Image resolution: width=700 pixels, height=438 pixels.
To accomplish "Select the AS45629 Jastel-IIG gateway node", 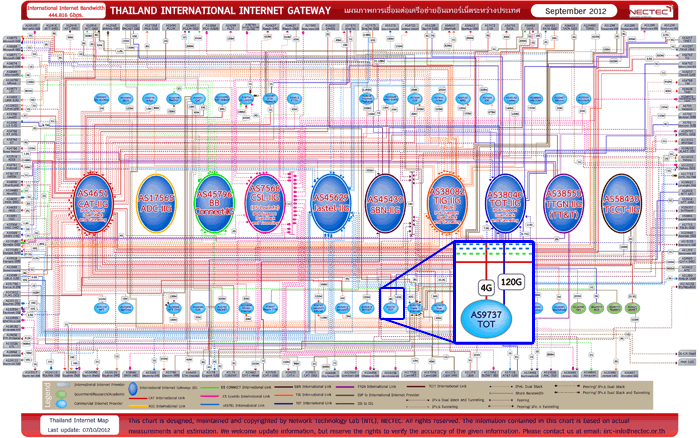I will pos(331,204).
